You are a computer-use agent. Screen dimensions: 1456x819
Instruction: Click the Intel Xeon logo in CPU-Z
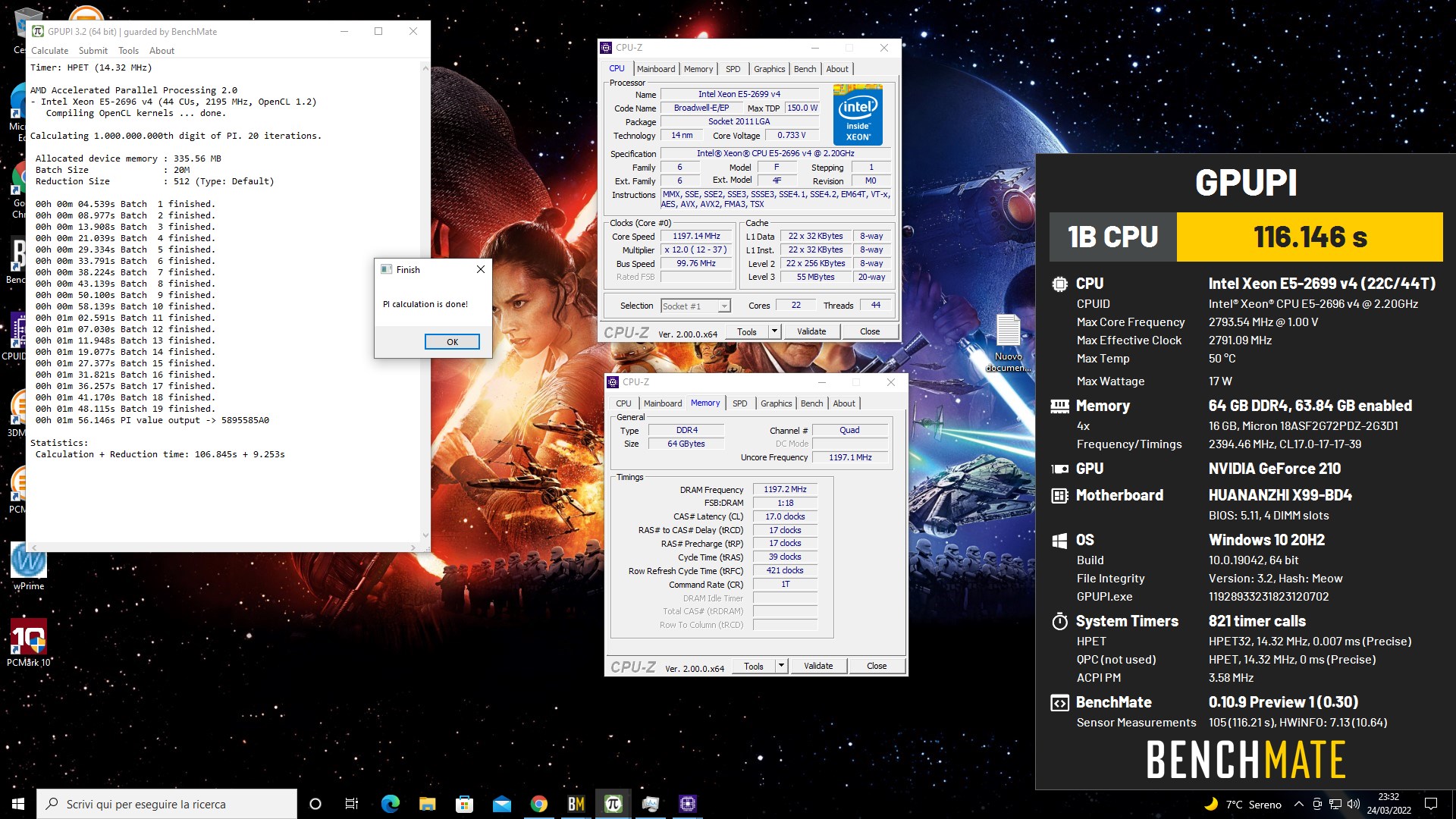tap(858, 115)
